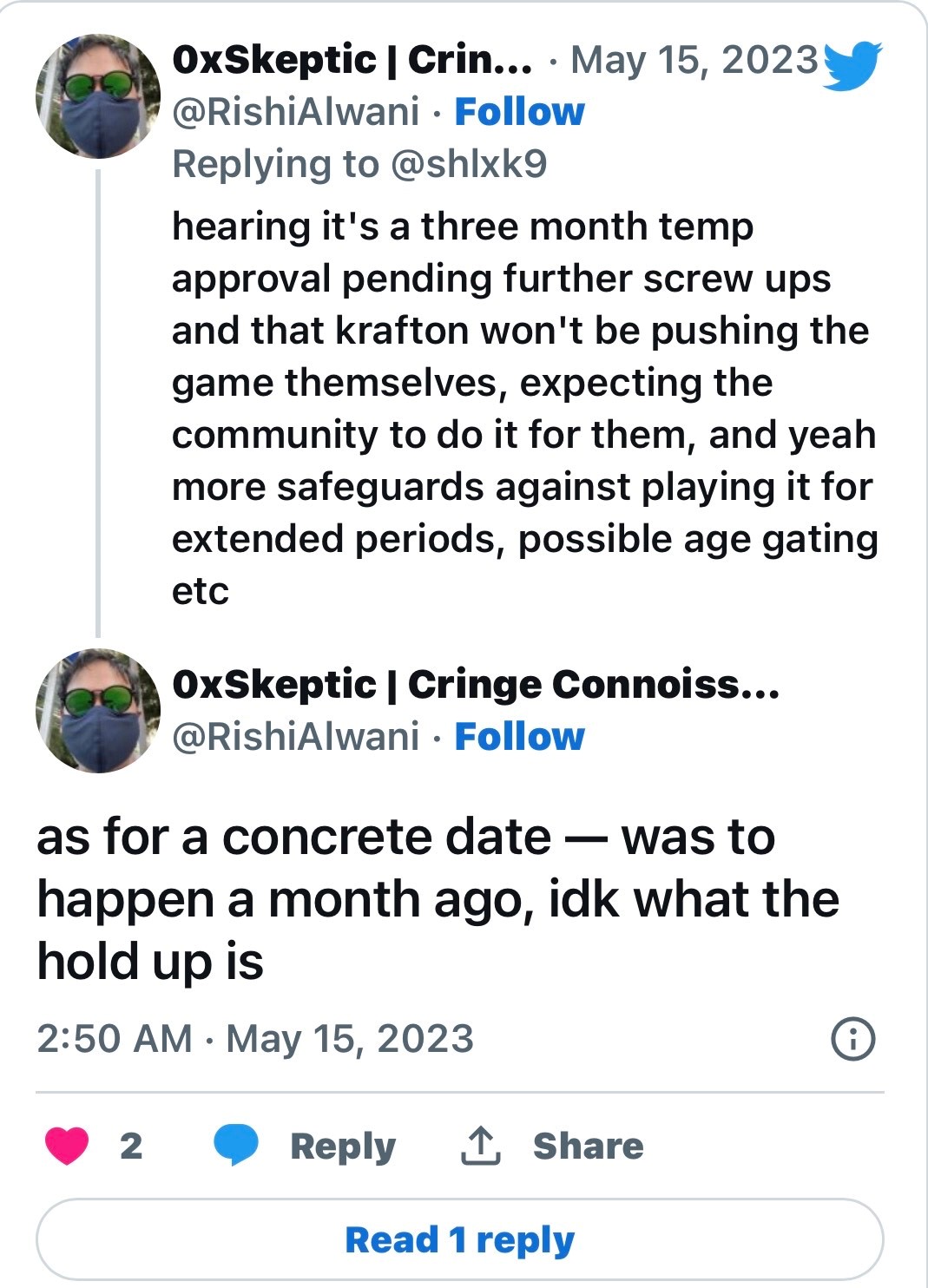
Task: Follow @RishiAlwani from the top tweet
Action: pyautogui.click(x=519, y=112)
